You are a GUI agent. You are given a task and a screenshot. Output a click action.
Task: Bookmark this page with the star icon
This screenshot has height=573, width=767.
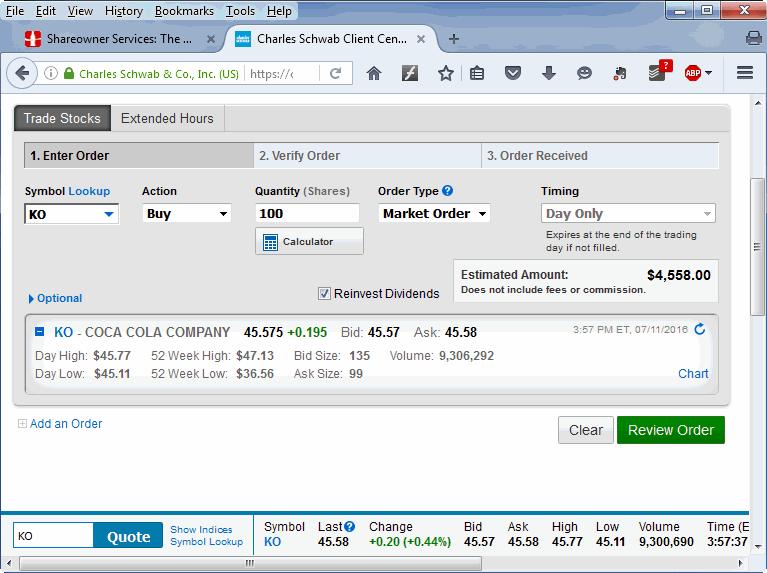click(x=445, y=73)
